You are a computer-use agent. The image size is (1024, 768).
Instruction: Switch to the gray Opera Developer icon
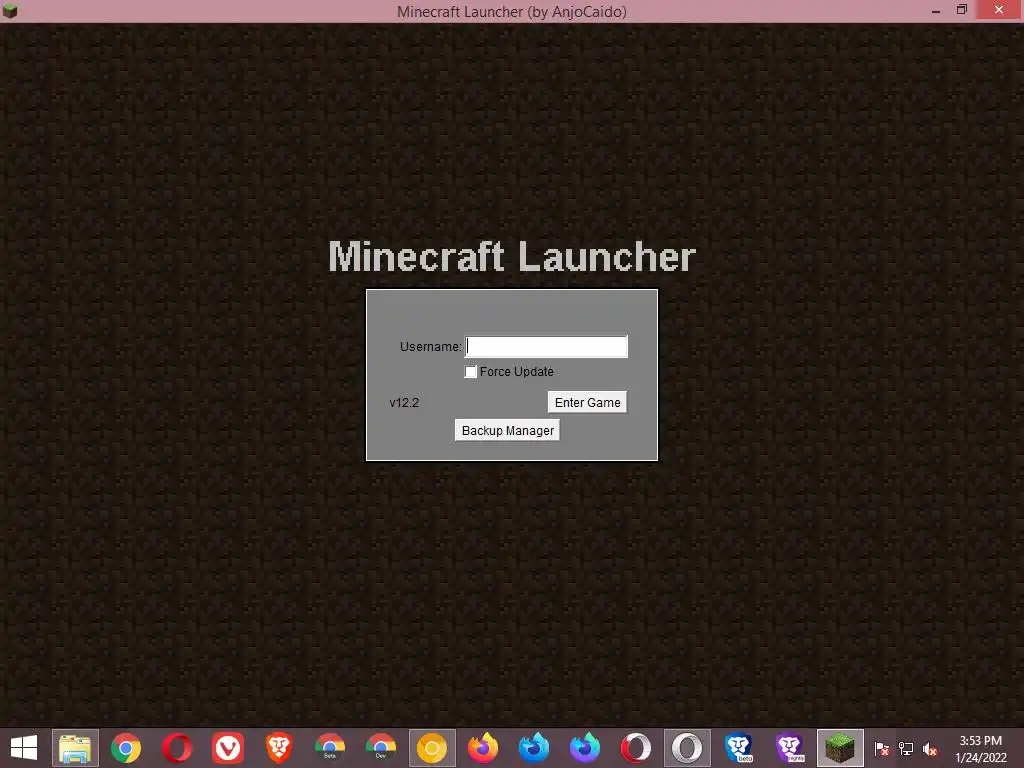[x=686, y=748]
